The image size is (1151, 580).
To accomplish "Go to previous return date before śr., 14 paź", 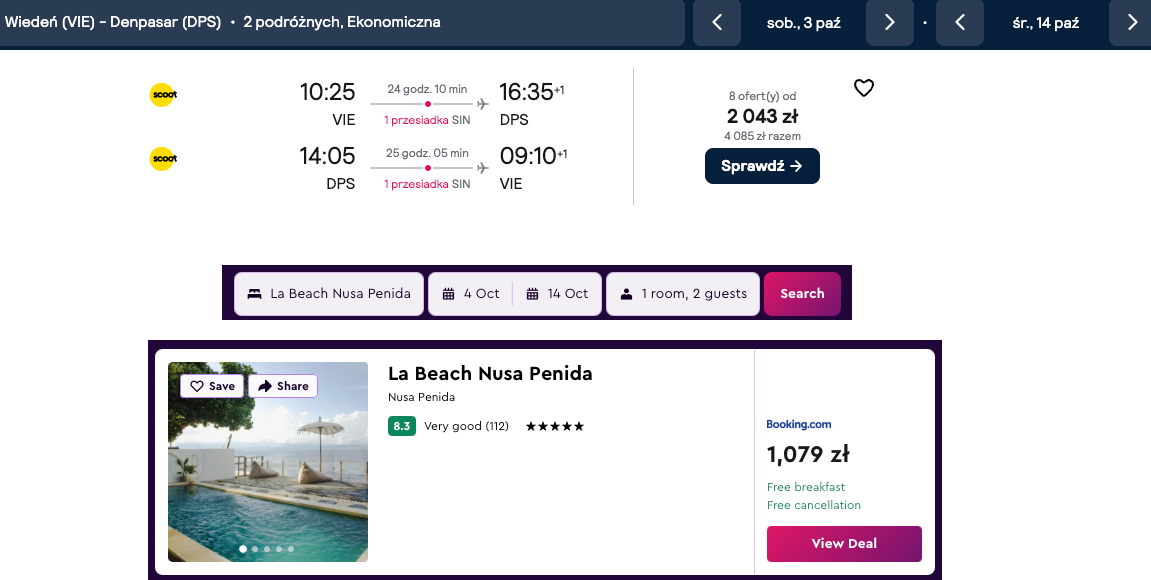I will point(960,23).
